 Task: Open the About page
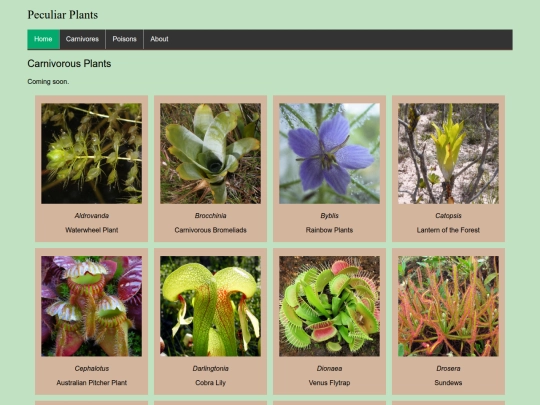point(159,39)
